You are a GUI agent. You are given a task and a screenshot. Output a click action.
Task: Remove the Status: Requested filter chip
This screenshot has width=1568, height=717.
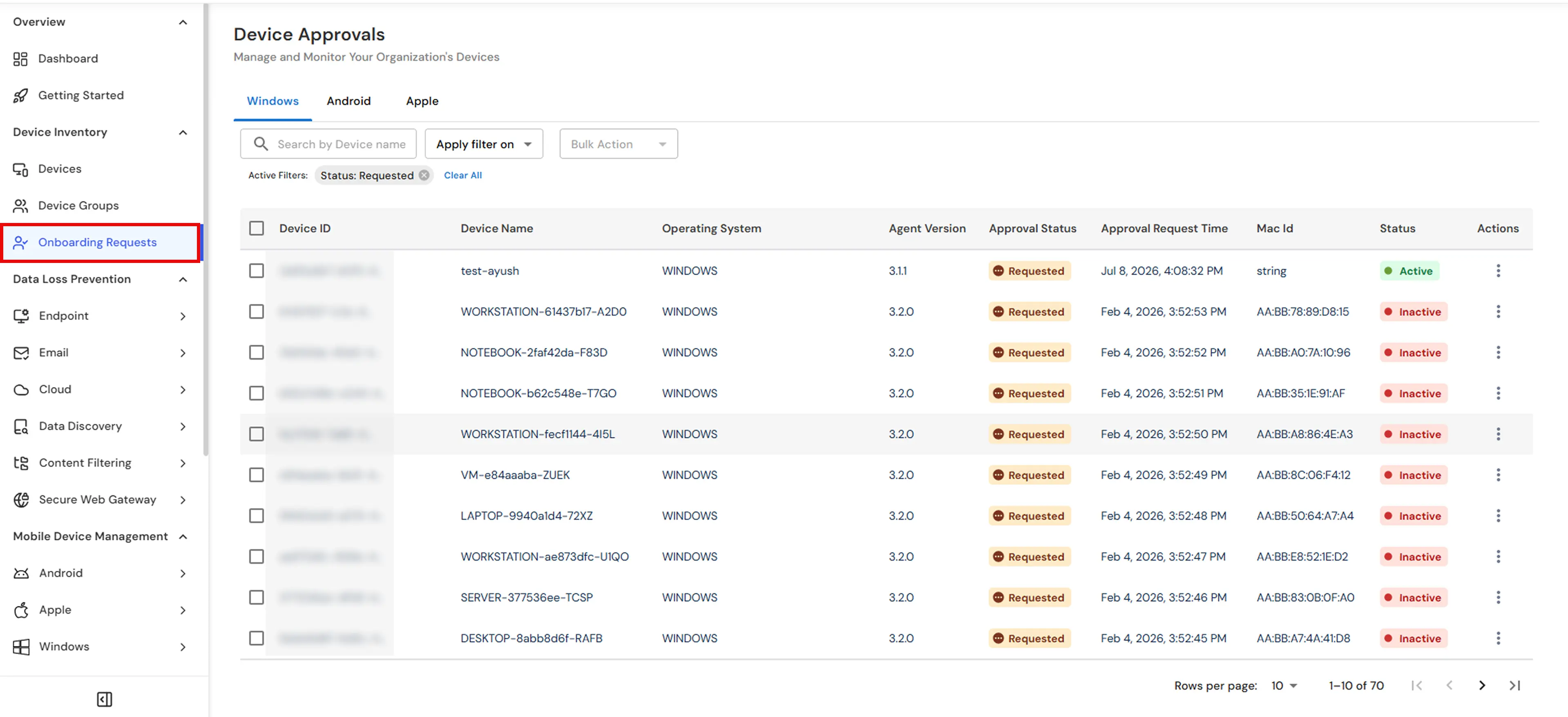pyautogui.click(x=424, y=175)
